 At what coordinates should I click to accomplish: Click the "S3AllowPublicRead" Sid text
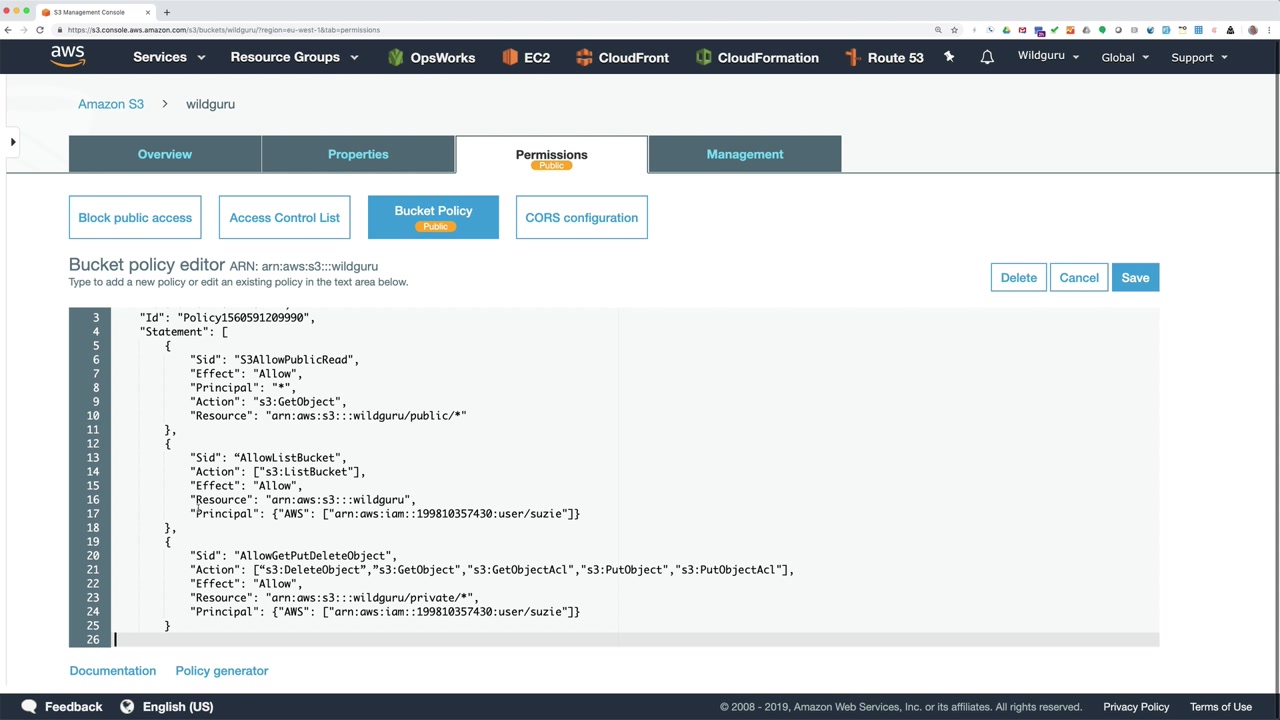(x=296, y=359)
